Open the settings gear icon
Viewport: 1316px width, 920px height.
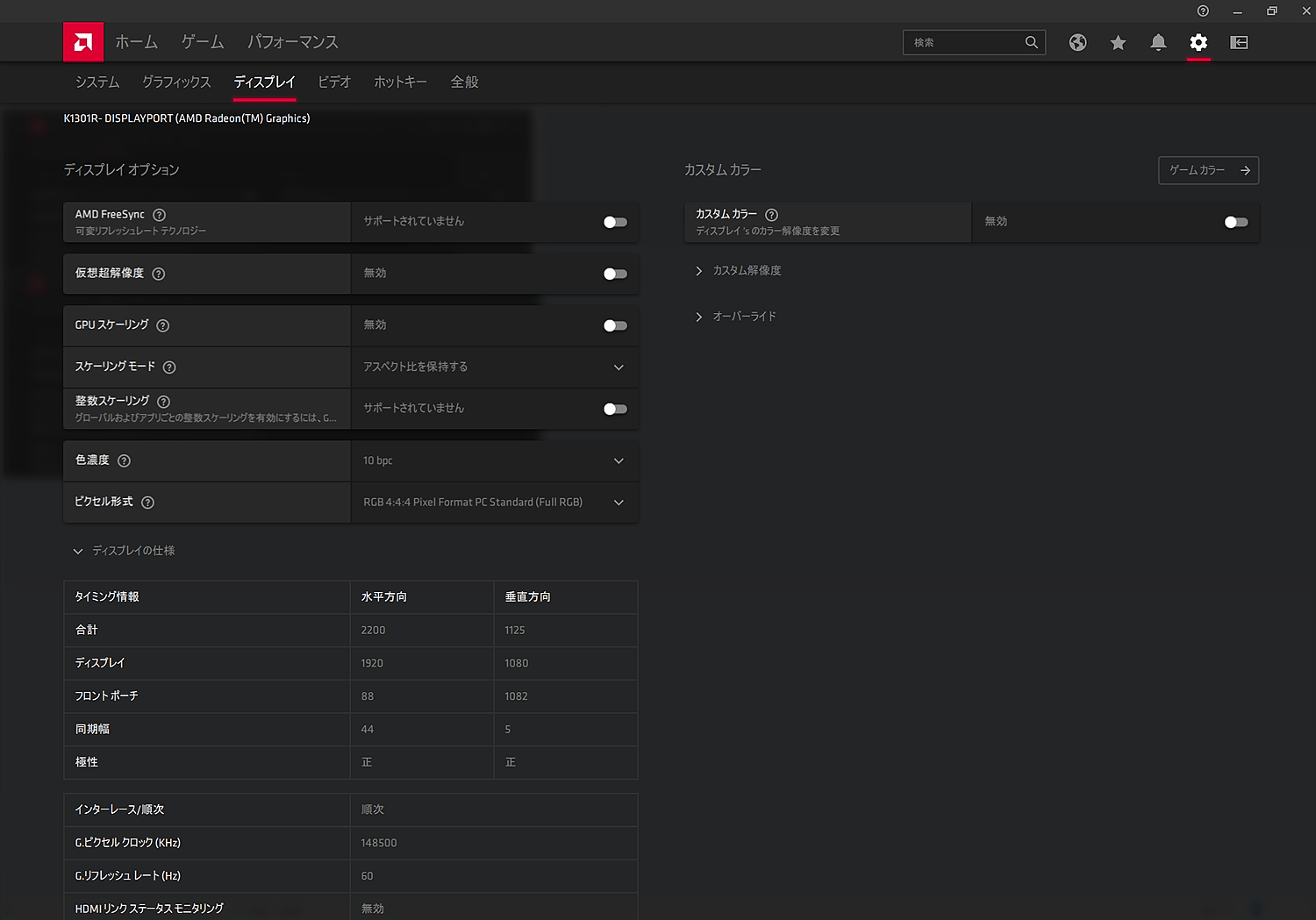1198,42
